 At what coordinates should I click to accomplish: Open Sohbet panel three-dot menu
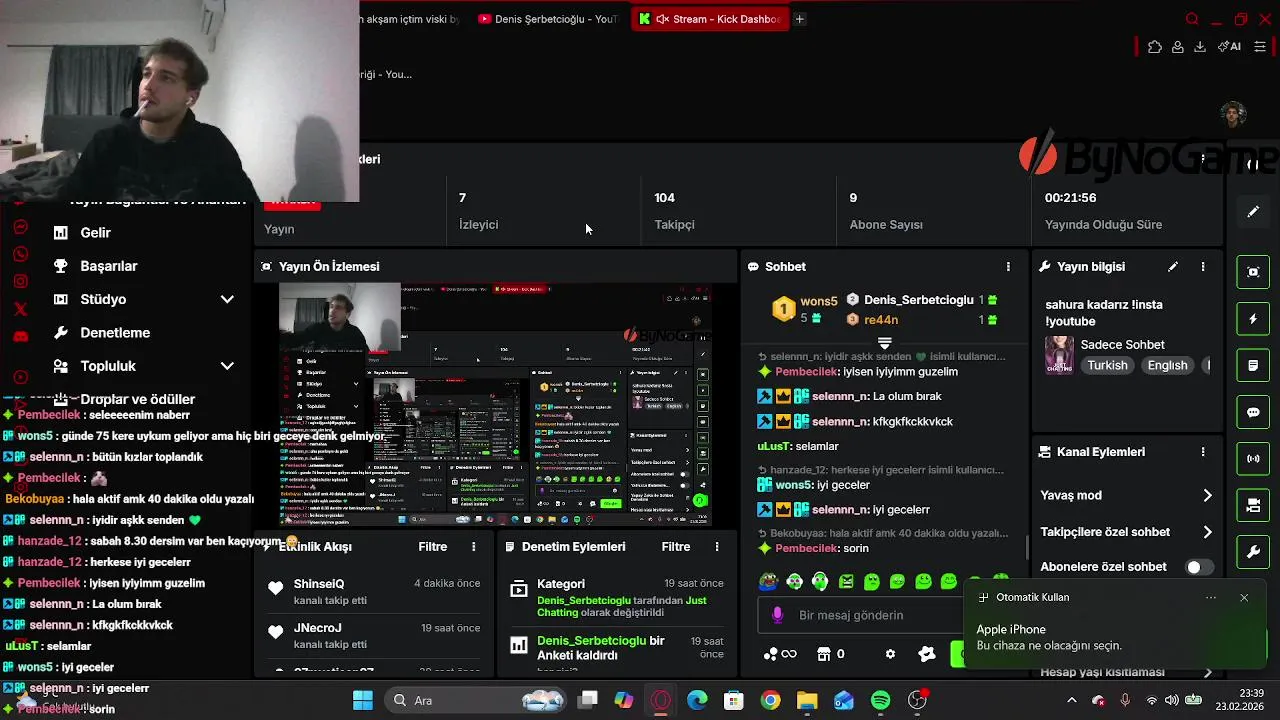1008,267
